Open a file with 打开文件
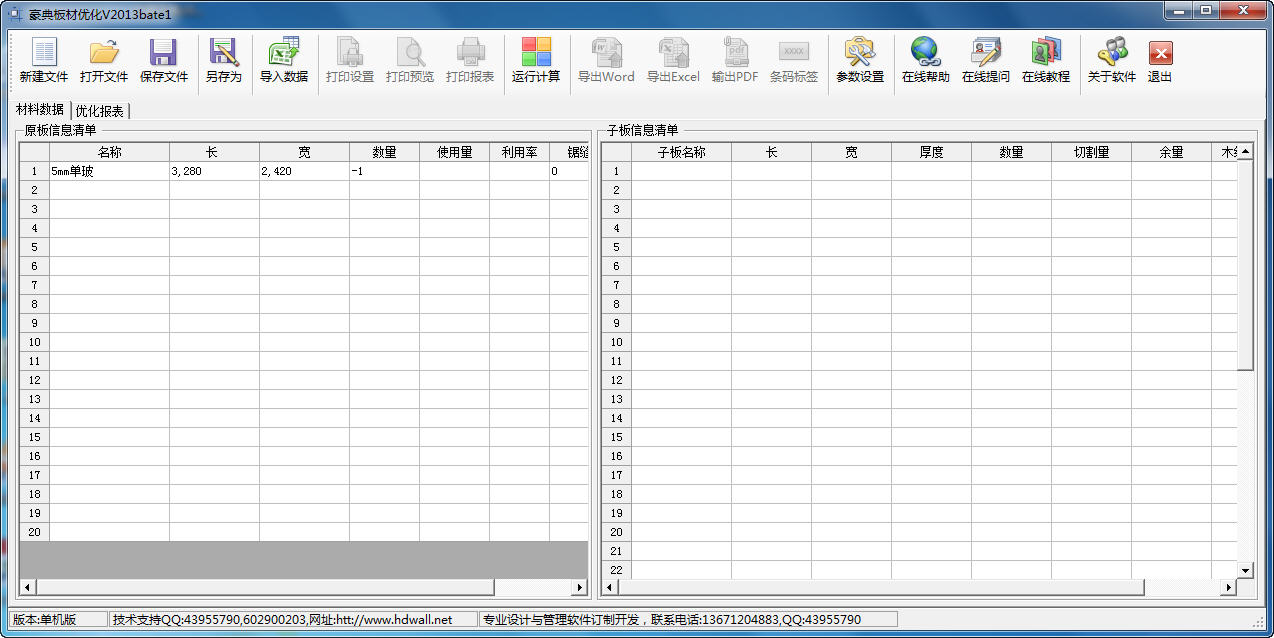Viewport: 1274px width, 638px height. click(x=104, y=61)
